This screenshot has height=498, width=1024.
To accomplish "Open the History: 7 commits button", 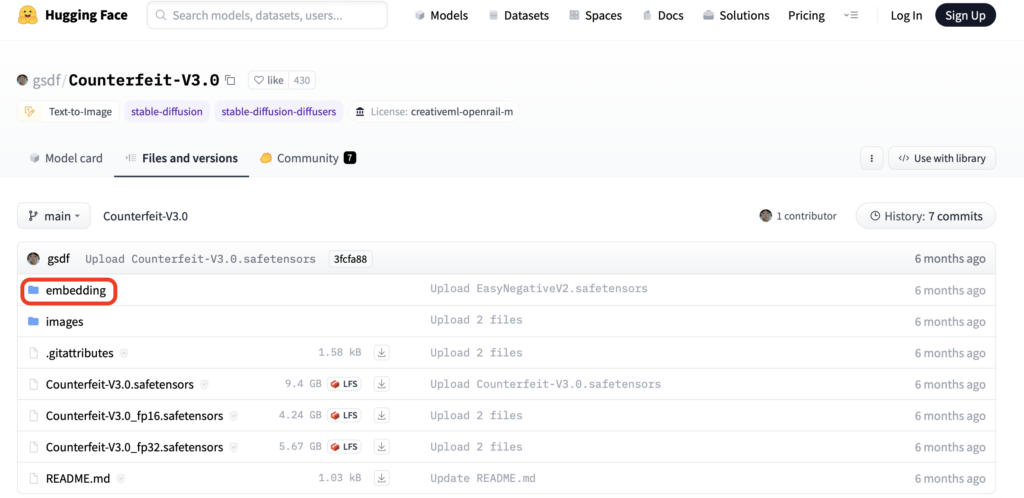I will (x=925, y=216).
